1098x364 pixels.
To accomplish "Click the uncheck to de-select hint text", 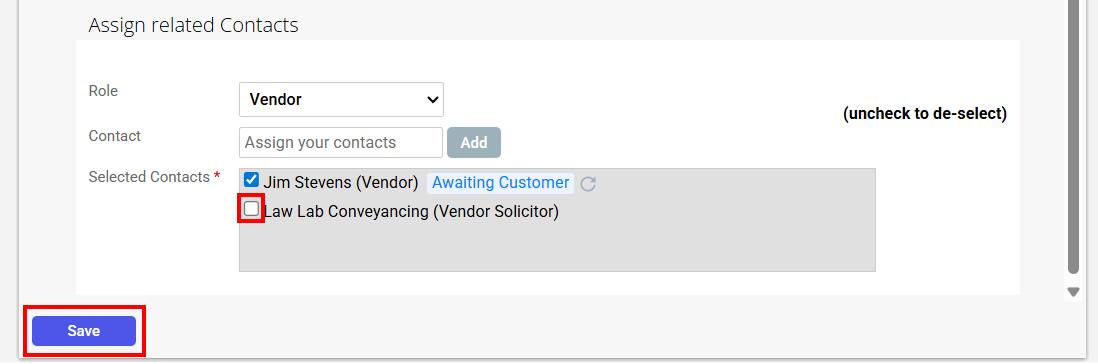I will [x=925, y=114].
